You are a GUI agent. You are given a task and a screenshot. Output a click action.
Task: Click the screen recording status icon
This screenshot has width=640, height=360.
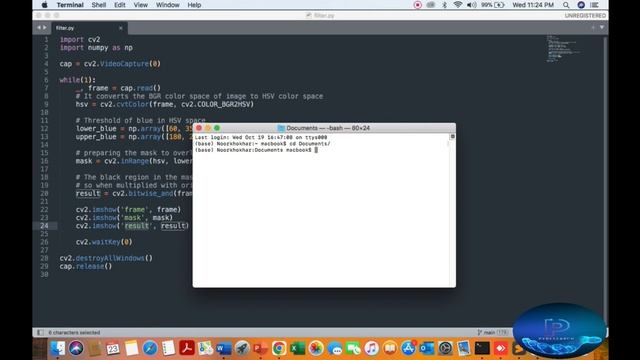coord(417,5)
